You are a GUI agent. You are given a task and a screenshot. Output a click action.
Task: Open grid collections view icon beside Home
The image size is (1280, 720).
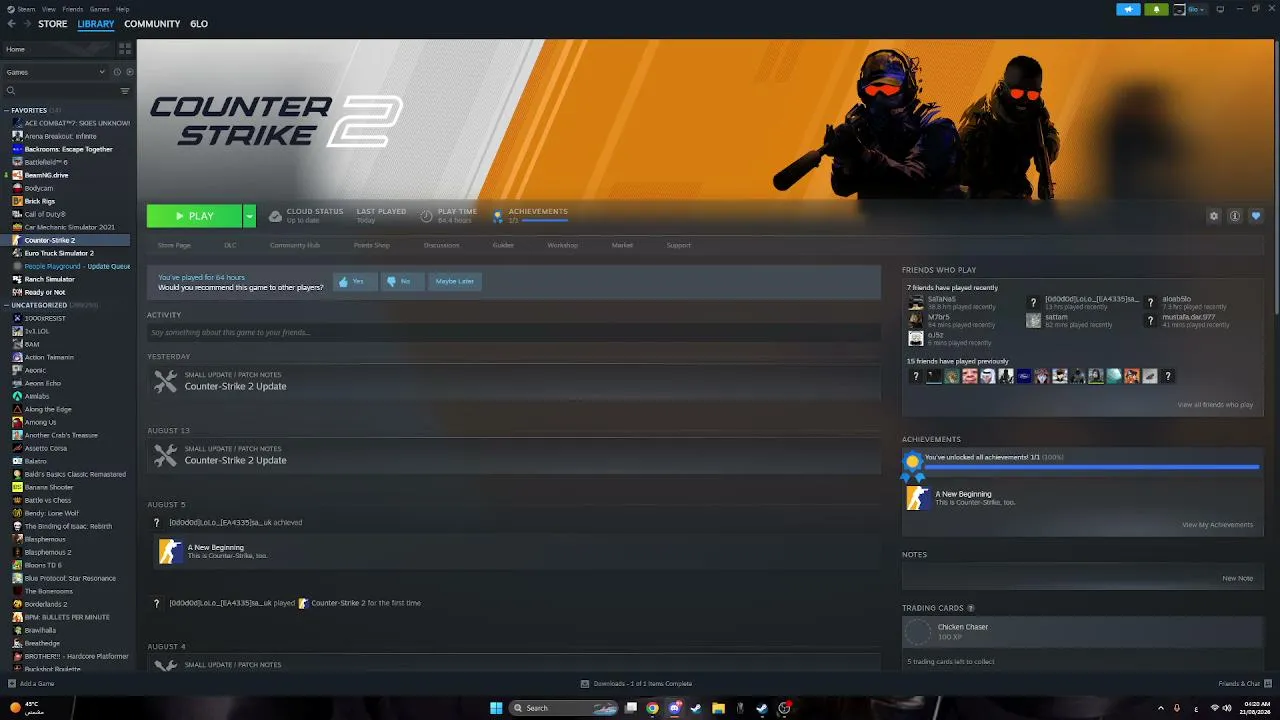pyautogui.click(x=125, y=48)
